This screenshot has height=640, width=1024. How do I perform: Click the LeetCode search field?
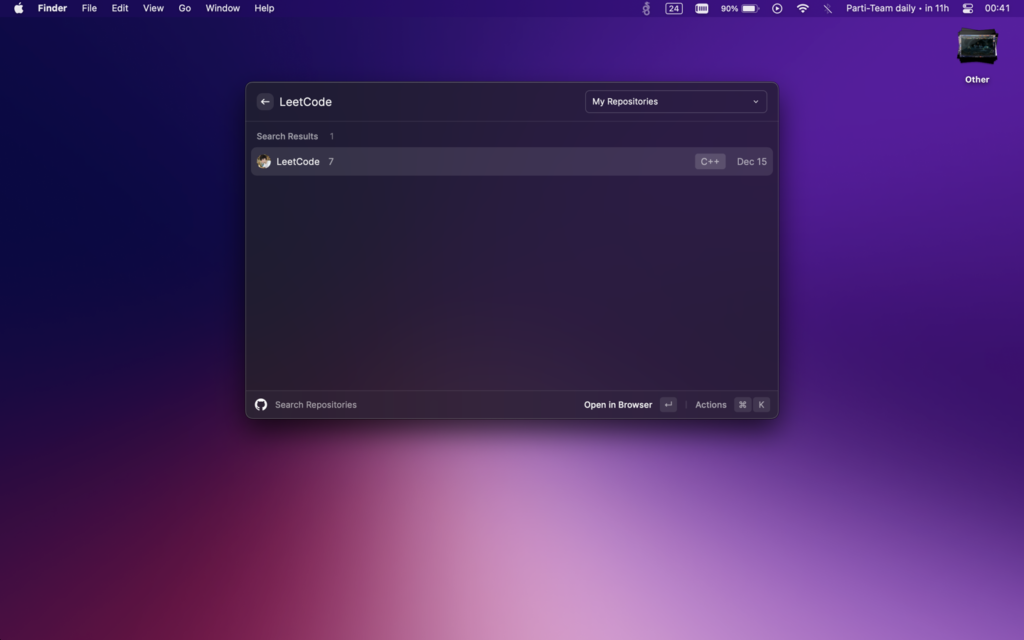pyautogui.click(x=428, y=102)
